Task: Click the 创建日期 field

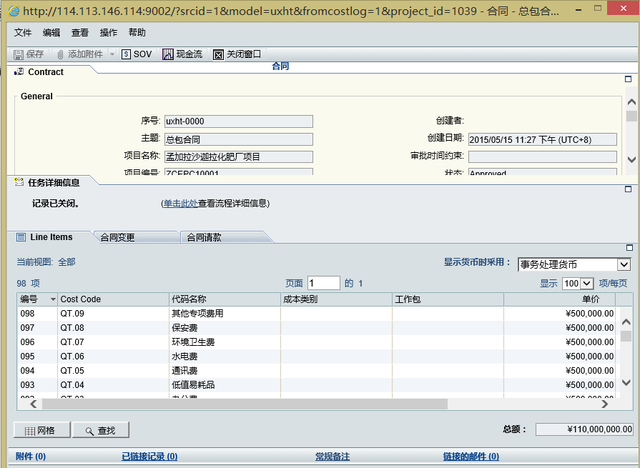Action: click(x=542, y=140)
